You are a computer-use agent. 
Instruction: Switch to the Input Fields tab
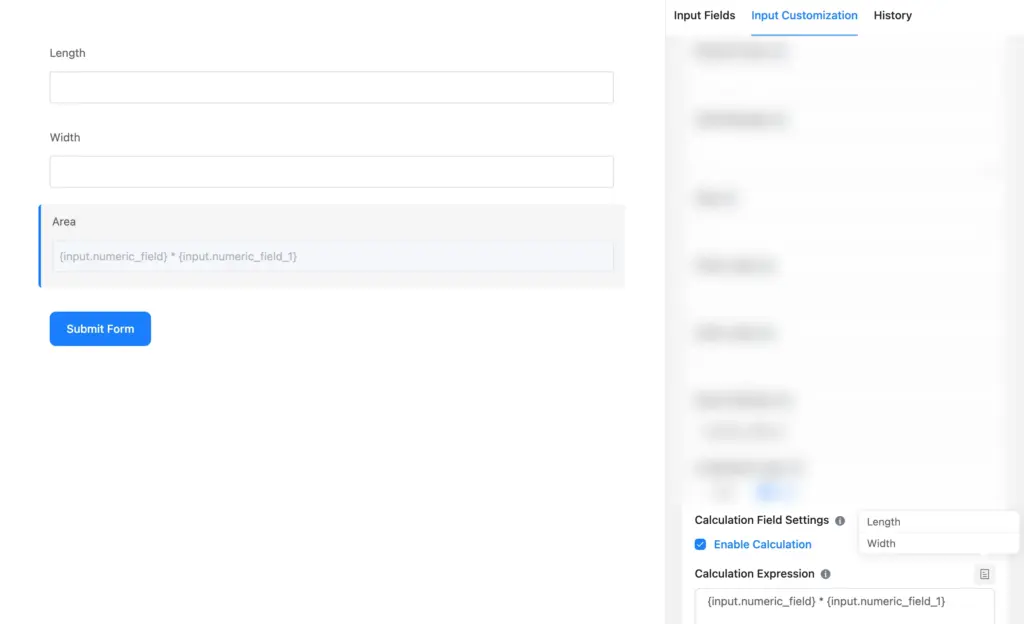pos(704,15)
